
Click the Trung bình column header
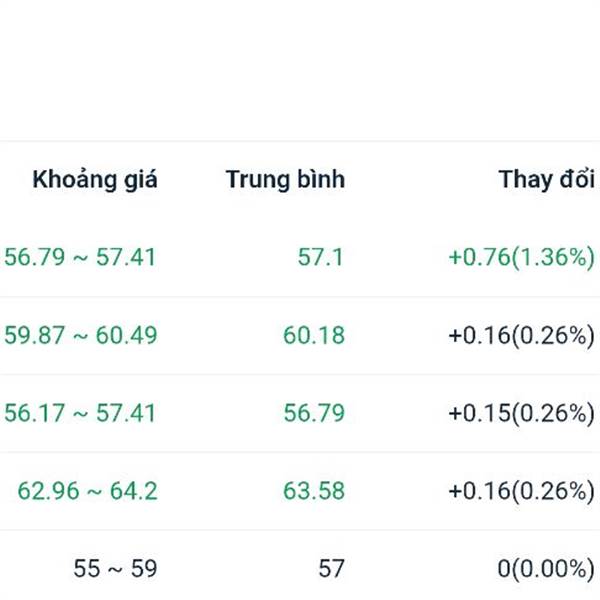click(x=285, y=179)
